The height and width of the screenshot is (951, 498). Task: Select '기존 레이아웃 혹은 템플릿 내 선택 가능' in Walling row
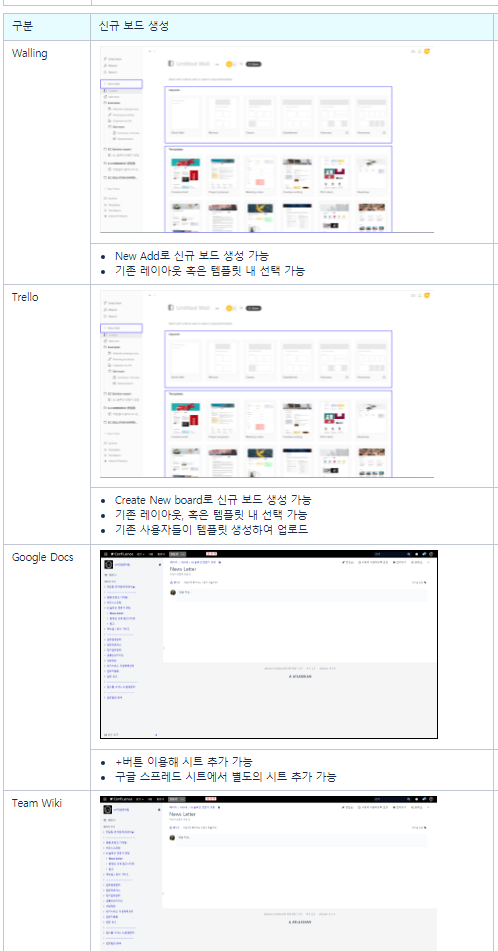point(209,271)
